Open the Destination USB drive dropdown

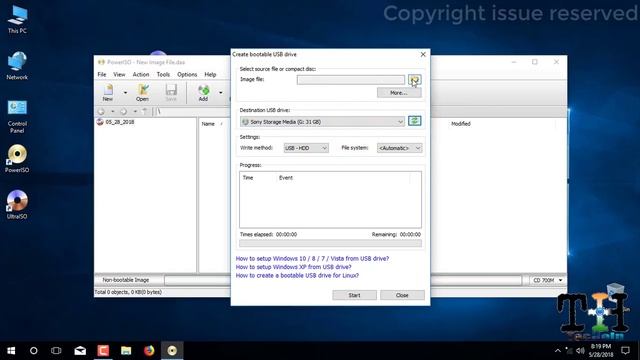tap(322, 122)
